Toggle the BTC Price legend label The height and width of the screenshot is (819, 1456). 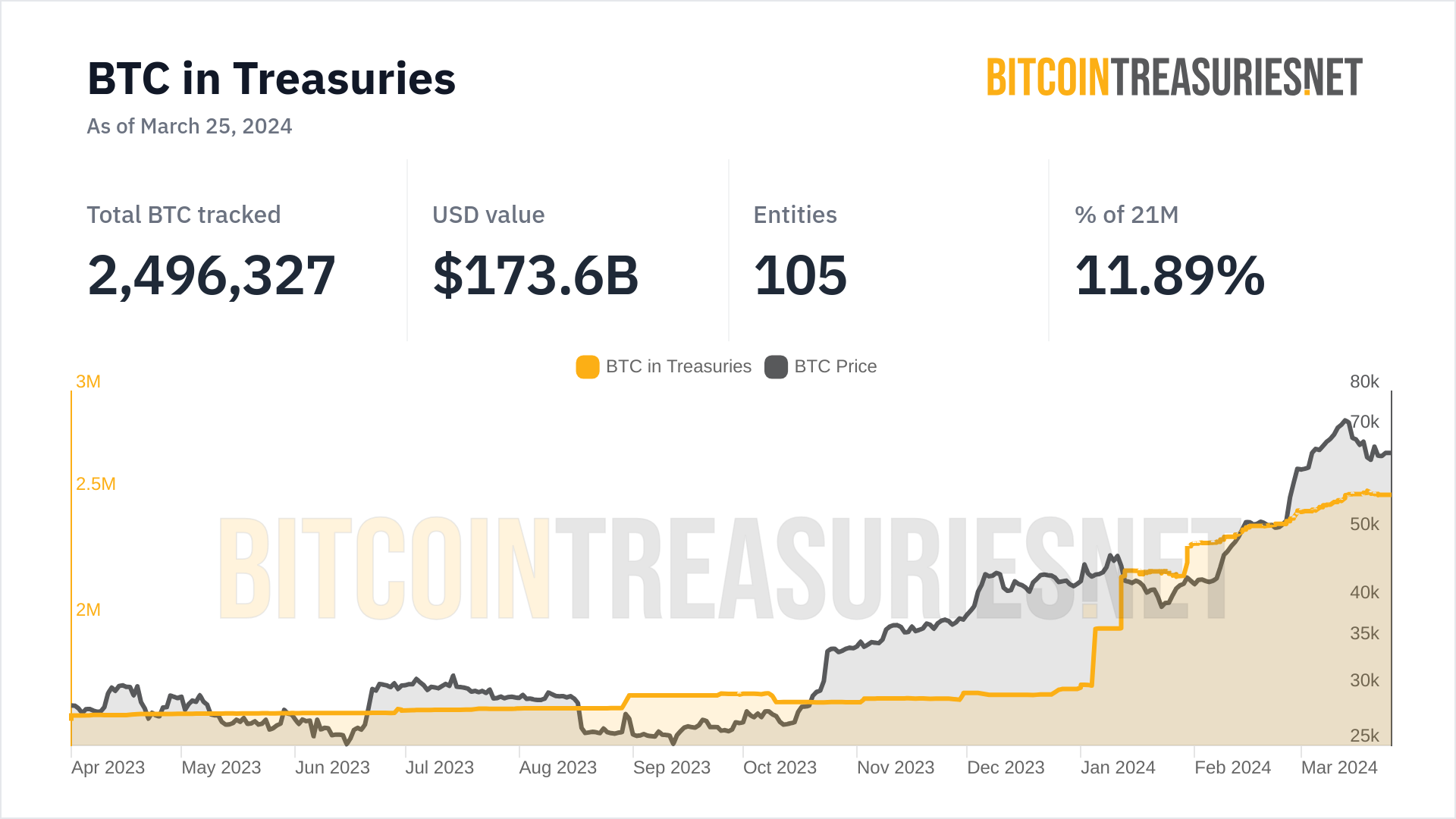[x=835, y=367]
